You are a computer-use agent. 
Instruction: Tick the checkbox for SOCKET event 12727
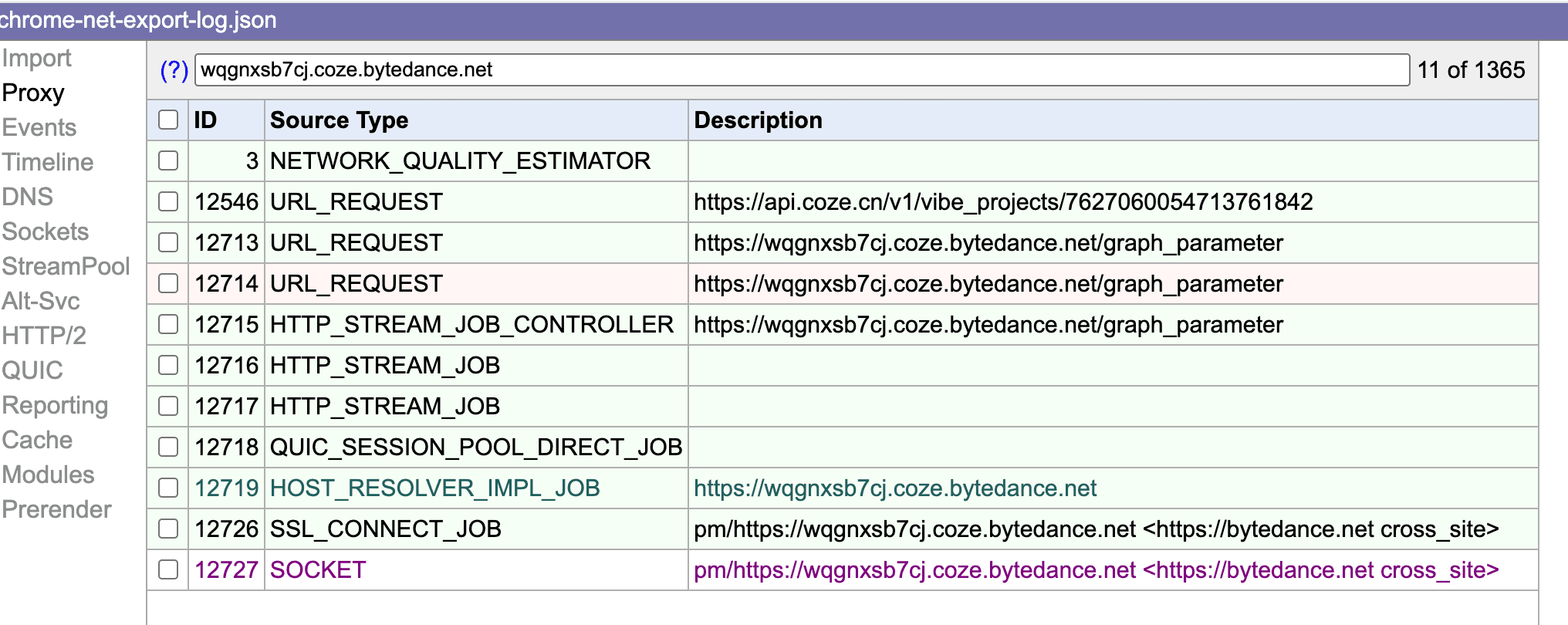tap(168, 569)
